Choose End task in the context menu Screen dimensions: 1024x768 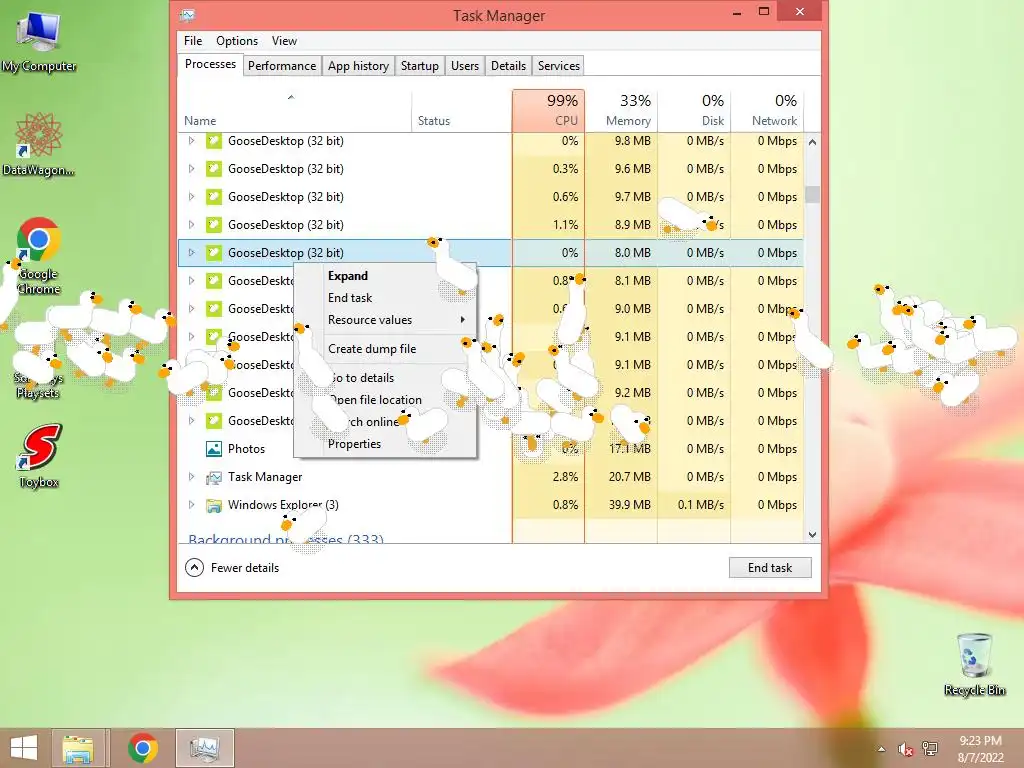385,298
